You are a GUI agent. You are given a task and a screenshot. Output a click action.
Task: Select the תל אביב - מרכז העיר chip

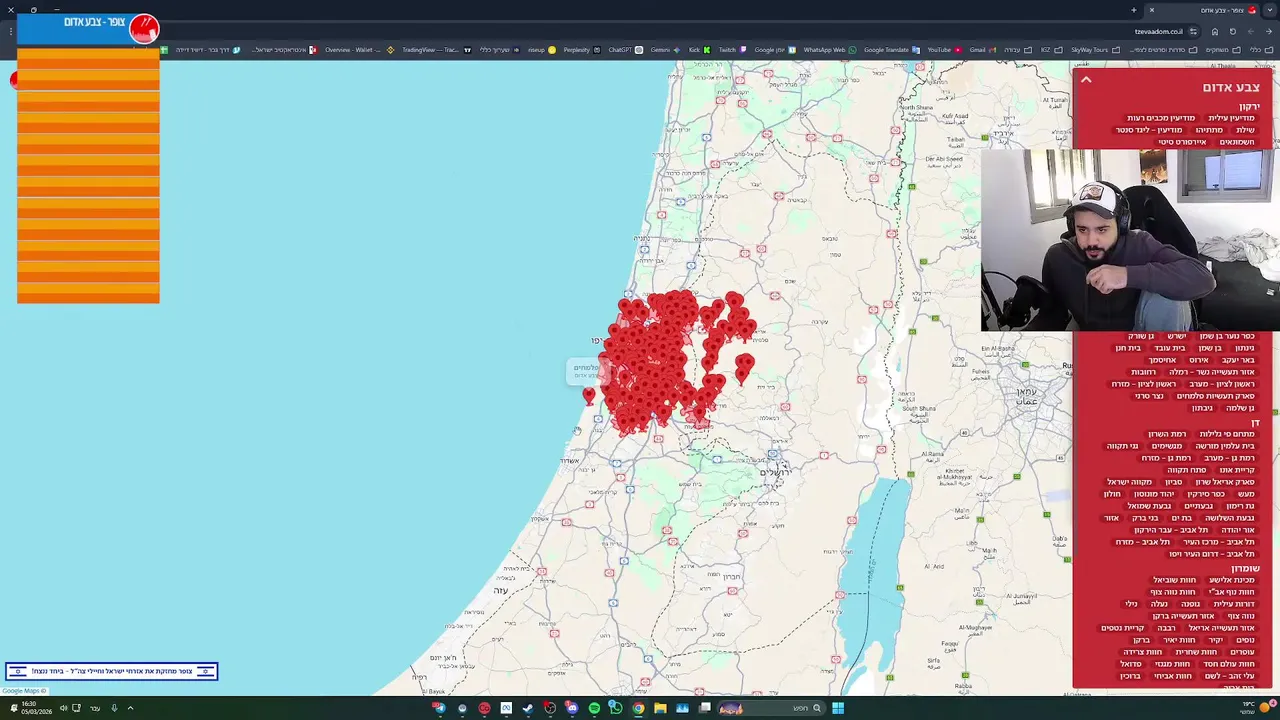point(1219,542)
